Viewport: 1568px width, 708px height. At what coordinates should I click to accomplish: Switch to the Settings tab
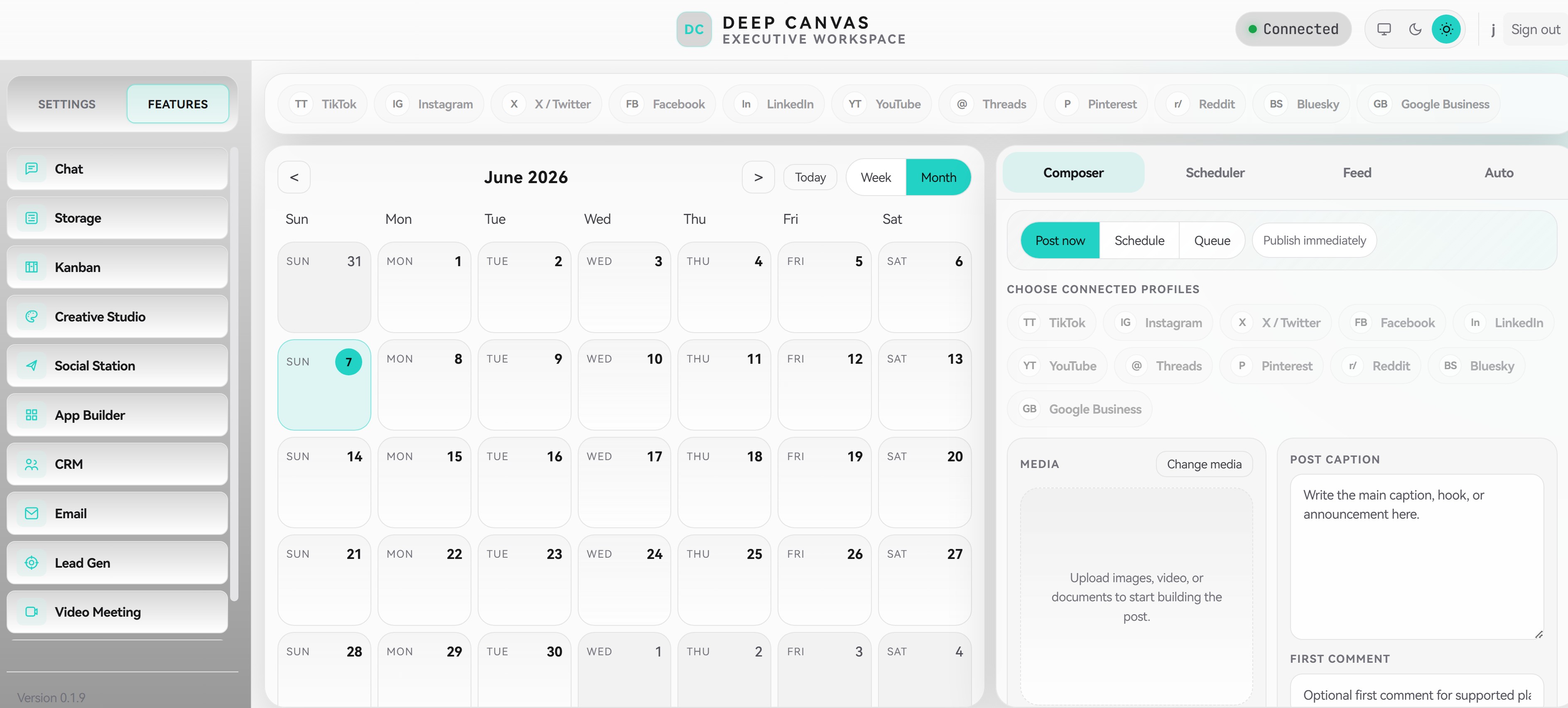coord(67,104)
